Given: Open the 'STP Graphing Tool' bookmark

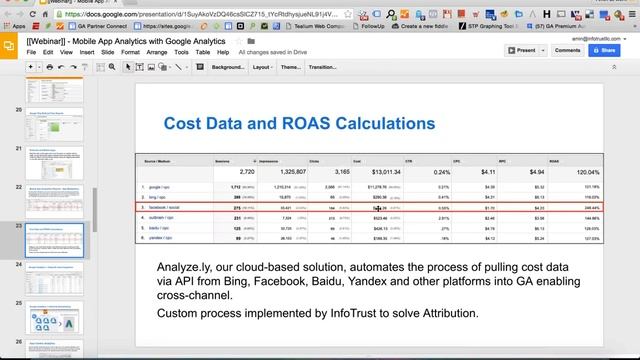Looking at the screenshot, I should point(489,26).
